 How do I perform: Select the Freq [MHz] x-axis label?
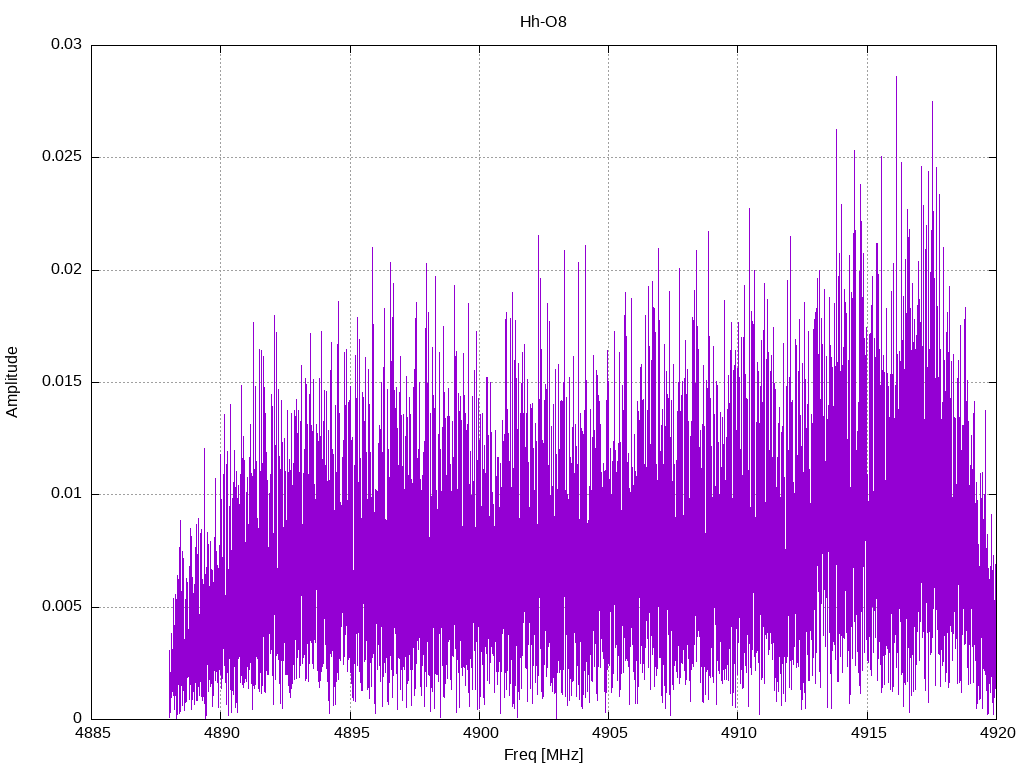pyautogui.click(x=543, y=755)
